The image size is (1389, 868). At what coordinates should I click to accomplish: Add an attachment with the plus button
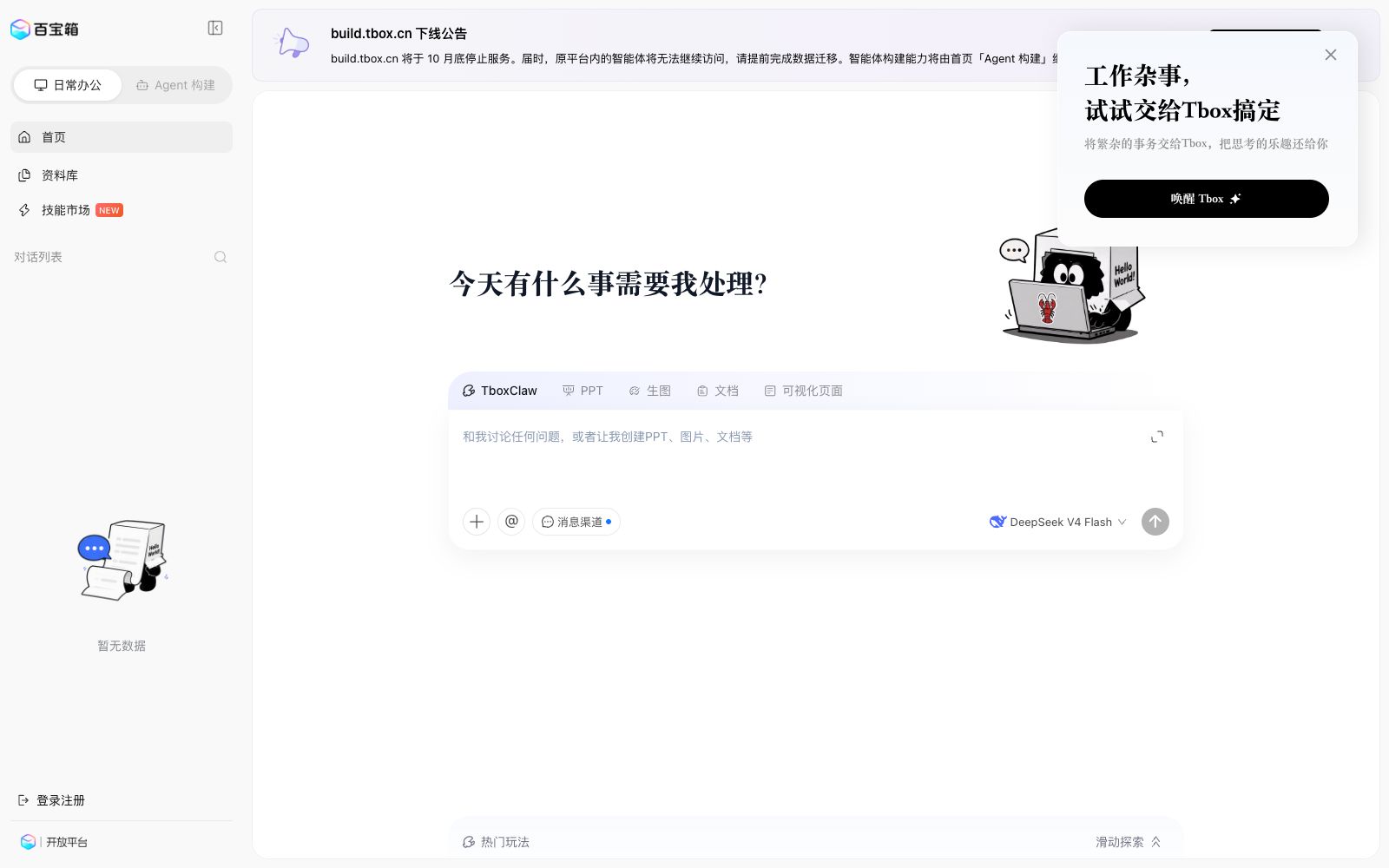[x=477, y=522]
